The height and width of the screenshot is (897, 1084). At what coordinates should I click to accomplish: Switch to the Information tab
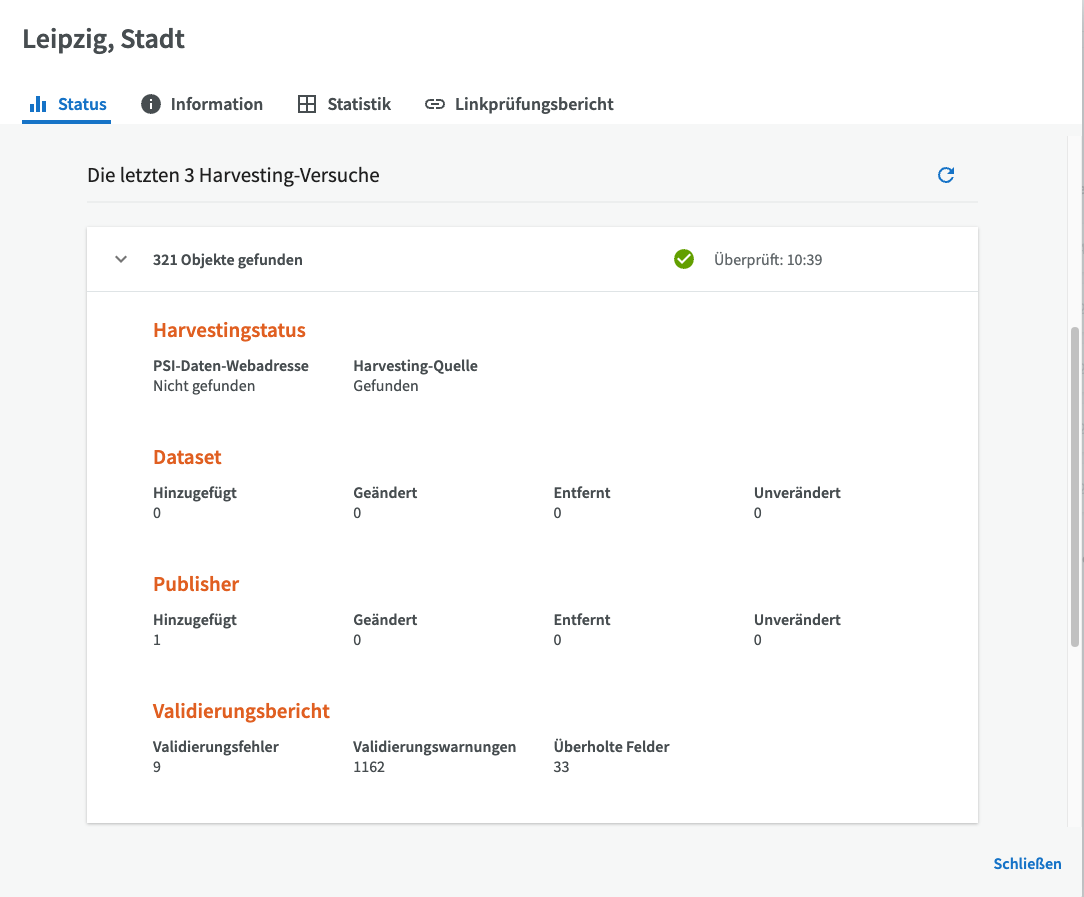202,104
